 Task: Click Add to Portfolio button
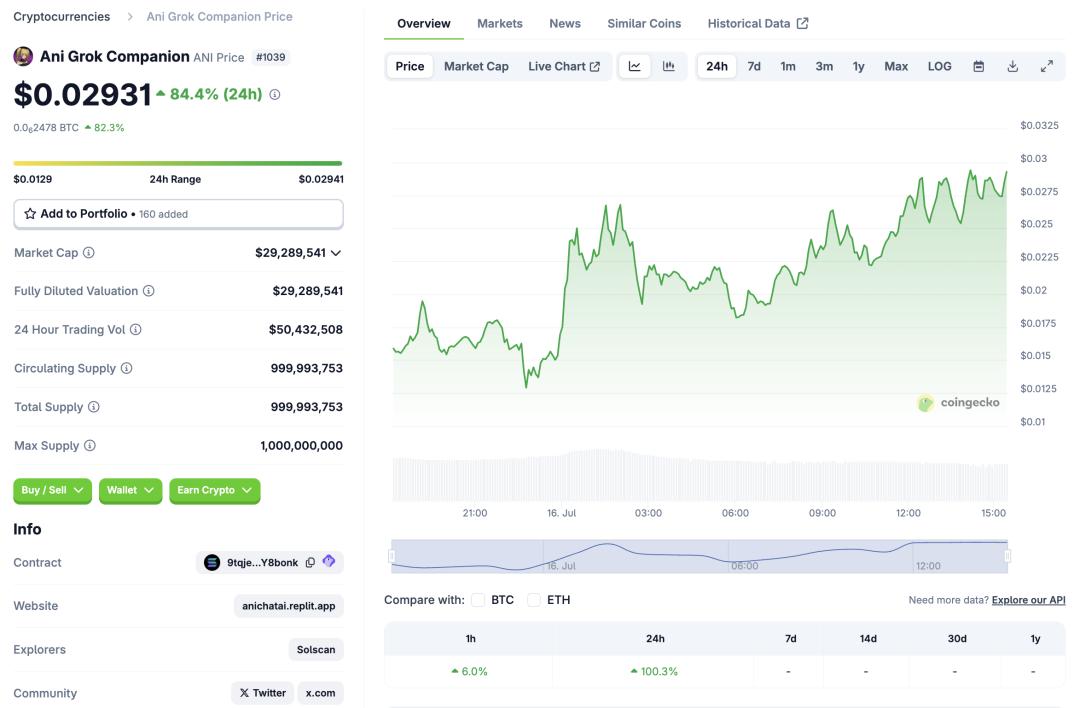click(x=178, y=214)
